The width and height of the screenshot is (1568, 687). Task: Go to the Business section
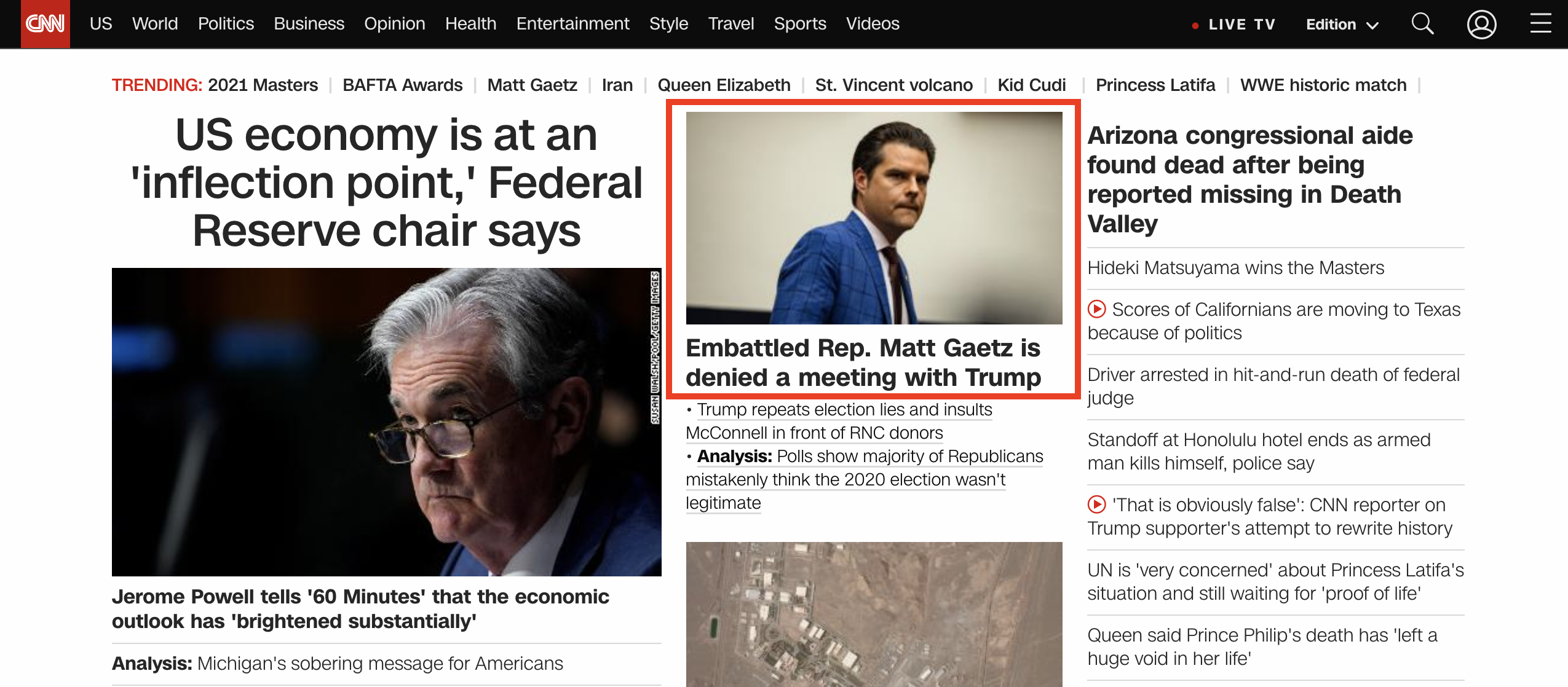309,24
